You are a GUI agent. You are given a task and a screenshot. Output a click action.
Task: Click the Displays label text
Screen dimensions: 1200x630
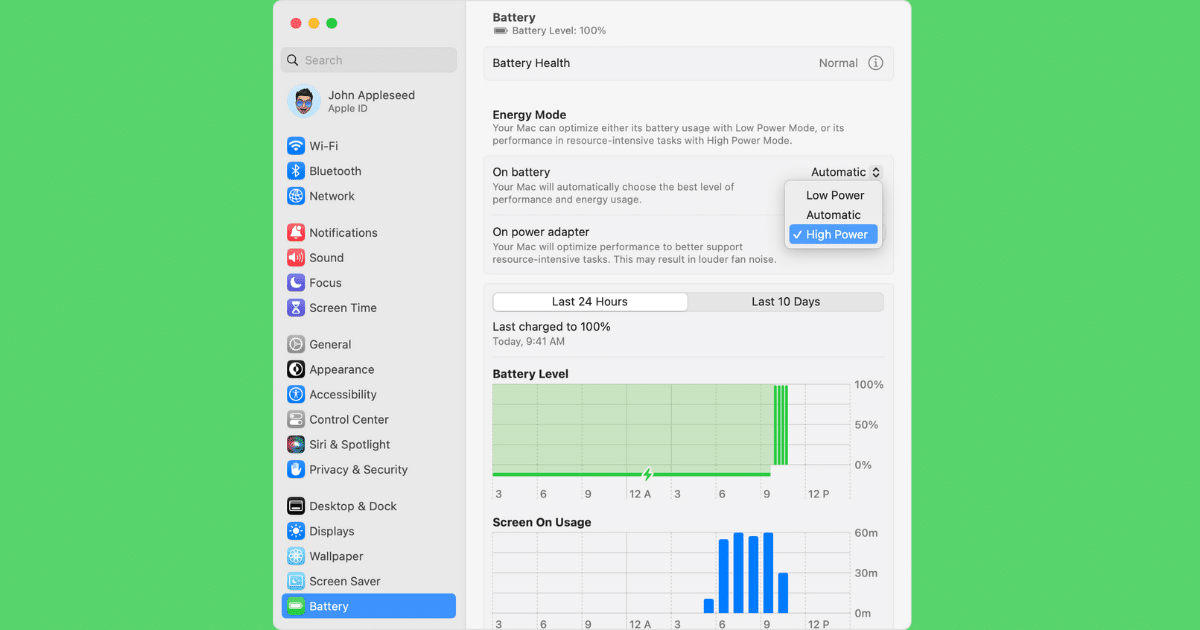332,531
